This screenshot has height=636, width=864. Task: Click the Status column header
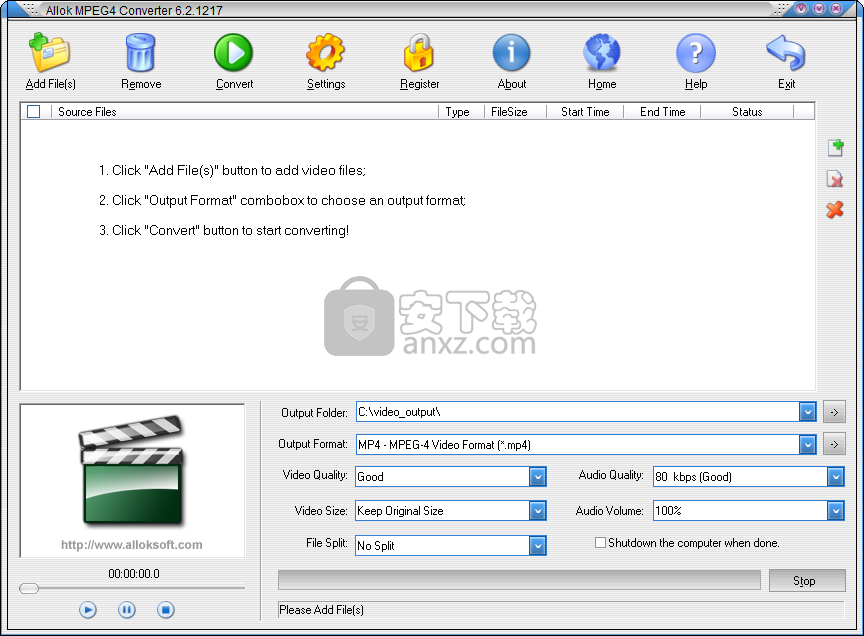747,111
